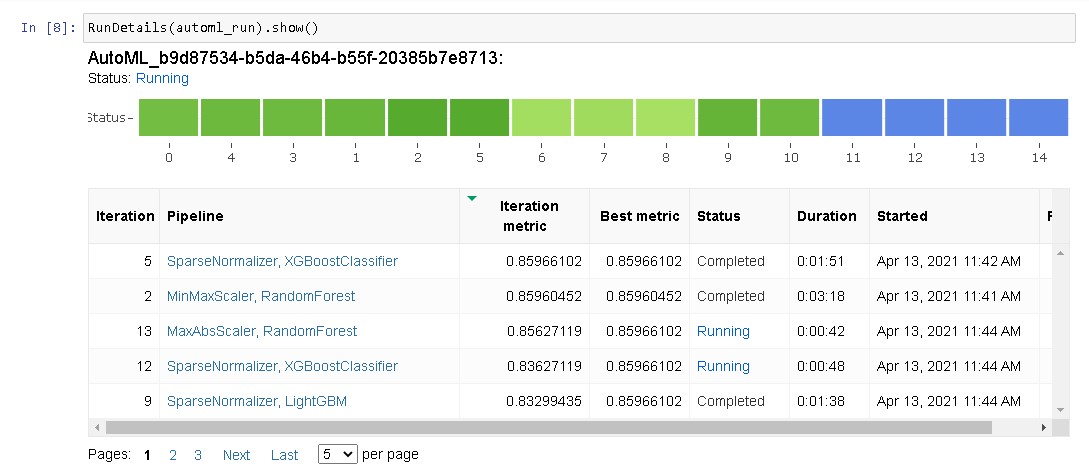Click the status block for iteration 3

[292, 117]
